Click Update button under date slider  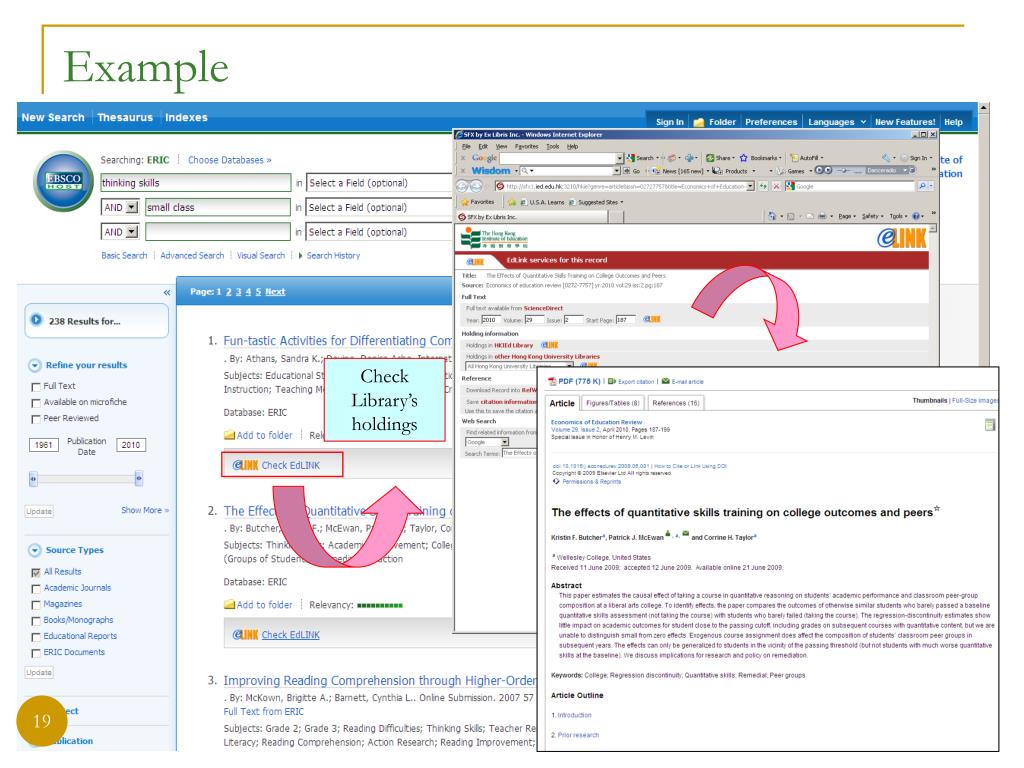[x=39, y=511]
